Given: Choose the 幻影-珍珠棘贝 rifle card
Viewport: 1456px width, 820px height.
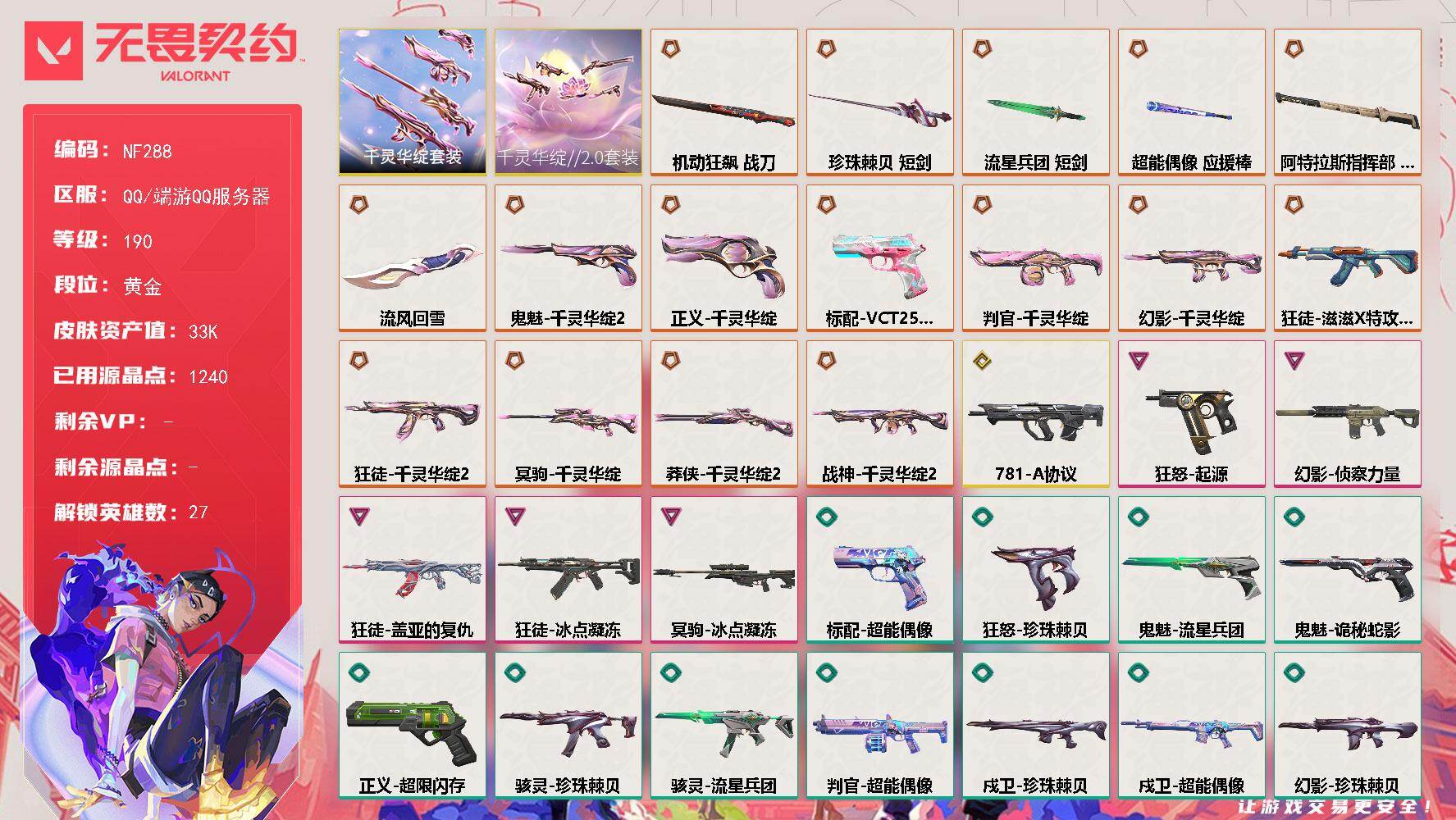Looking at the screenshot, I should 1347,726.
